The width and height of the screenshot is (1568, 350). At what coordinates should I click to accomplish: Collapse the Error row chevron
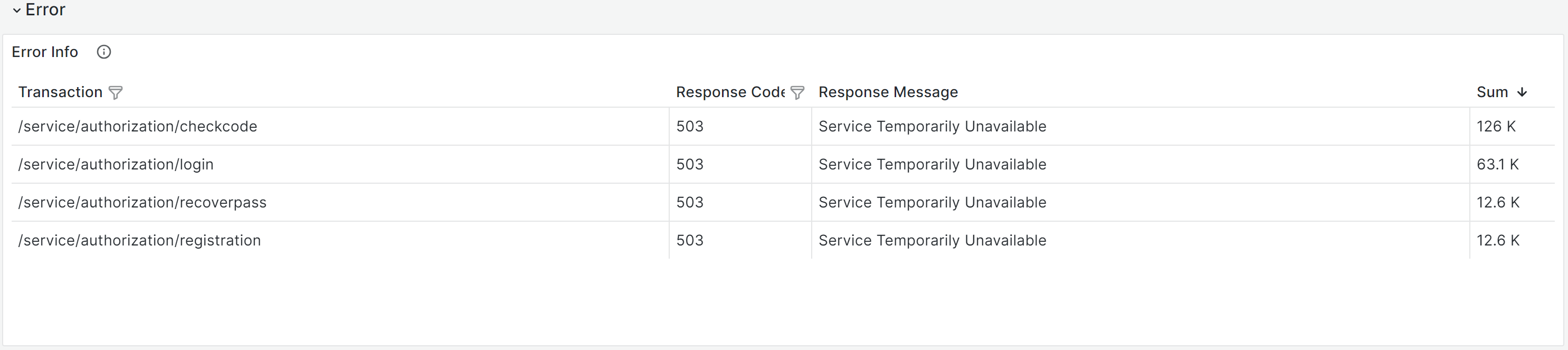coord(16,11)
